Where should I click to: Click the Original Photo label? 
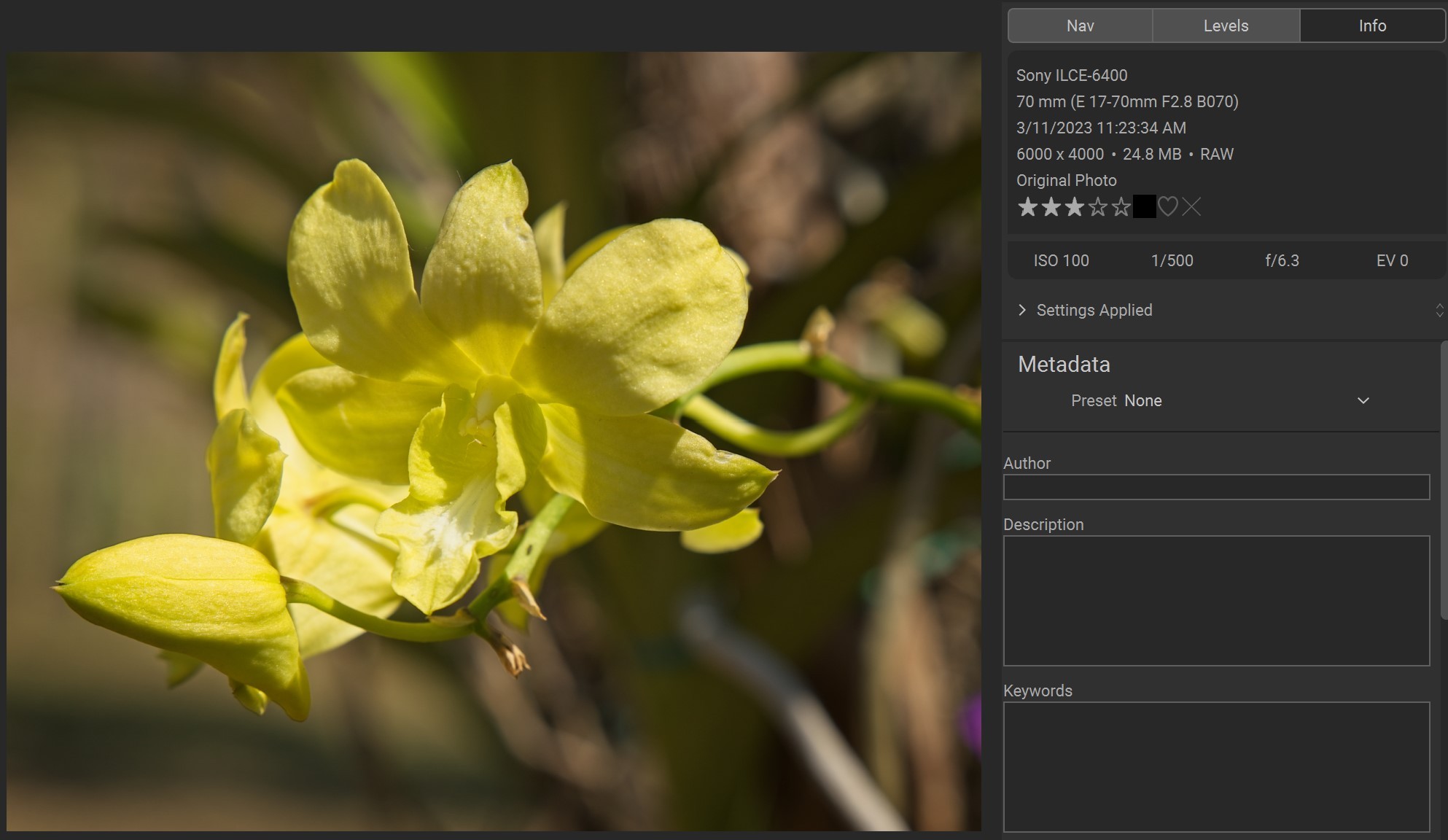point(1066,180)
